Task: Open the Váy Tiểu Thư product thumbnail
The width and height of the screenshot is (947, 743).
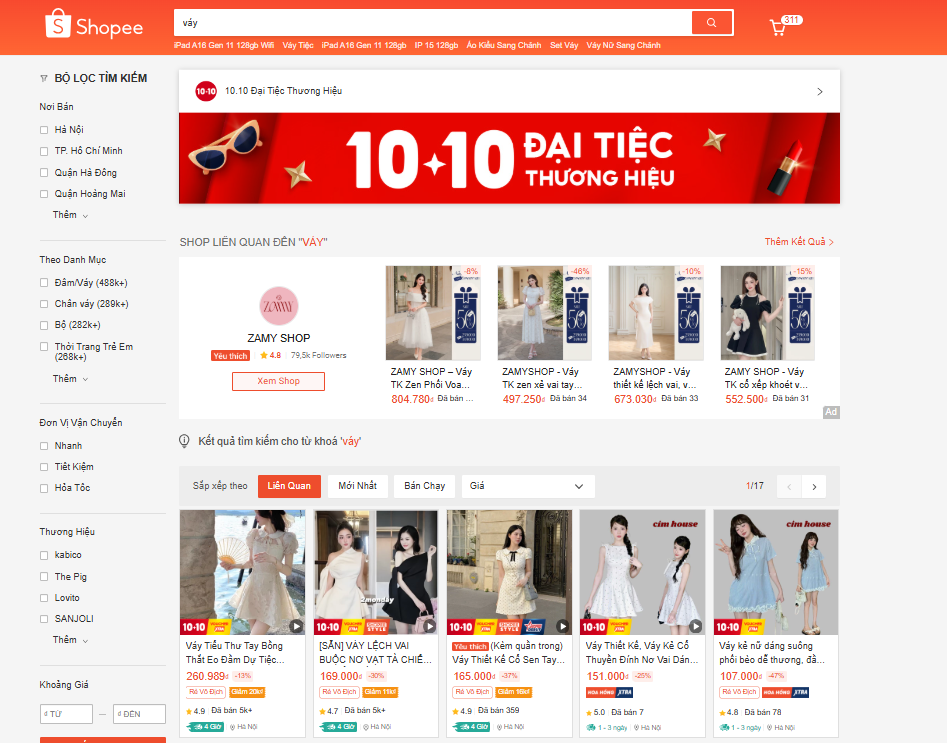Action: pos(242,572)
